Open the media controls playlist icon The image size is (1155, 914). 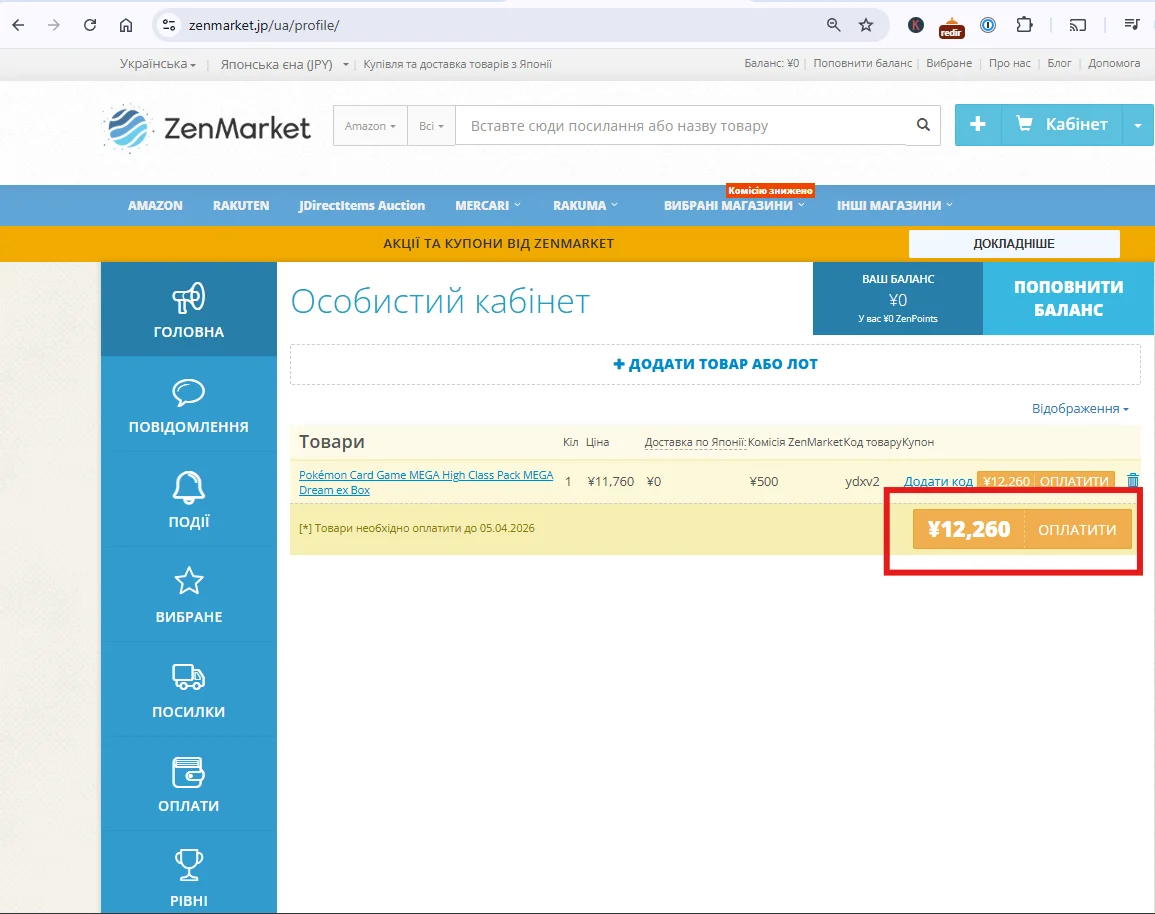(x=1132, y=25)
